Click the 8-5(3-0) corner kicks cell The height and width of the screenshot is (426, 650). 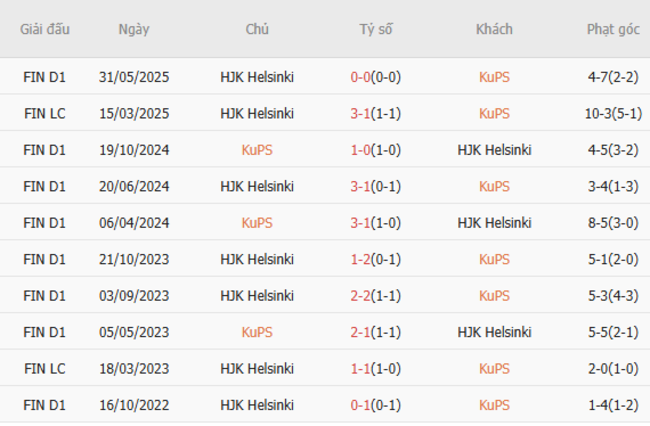pyautogui.click(x=613, y=223)
